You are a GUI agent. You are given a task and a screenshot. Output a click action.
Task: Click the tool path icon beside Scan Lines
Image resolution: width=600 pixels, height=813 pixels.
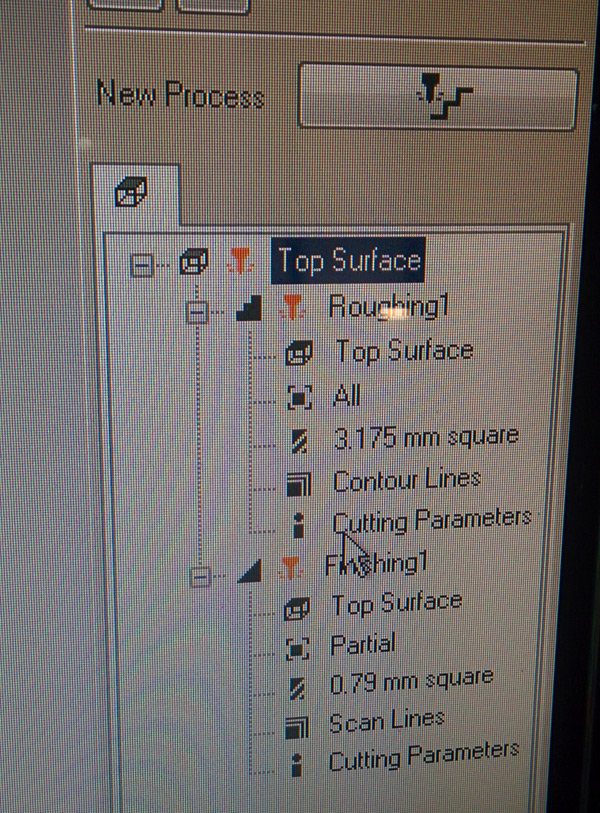pyautogui.click(x=296, y=727)
